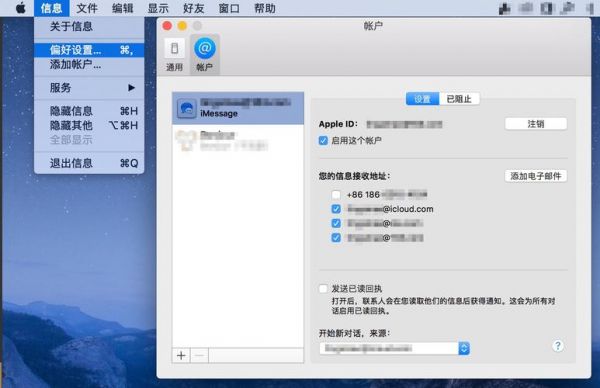Choose 偏好设置... menu entry
Image resolution: width=600 pixels, height=388 pixels.
(89, 50)
